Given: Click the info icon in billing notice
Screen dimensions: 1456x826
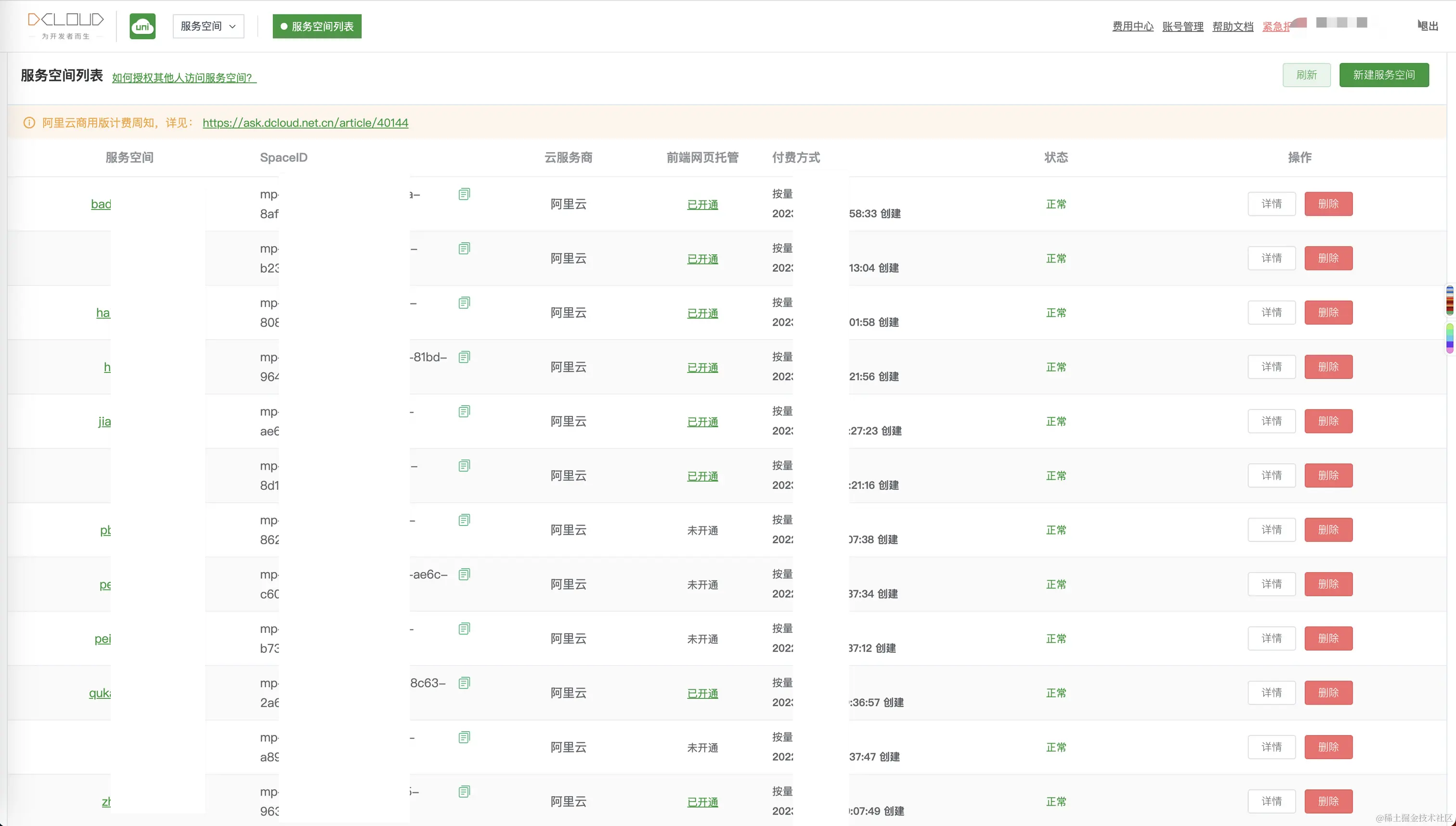Looking at the screenshot, I should pos(29,123).
